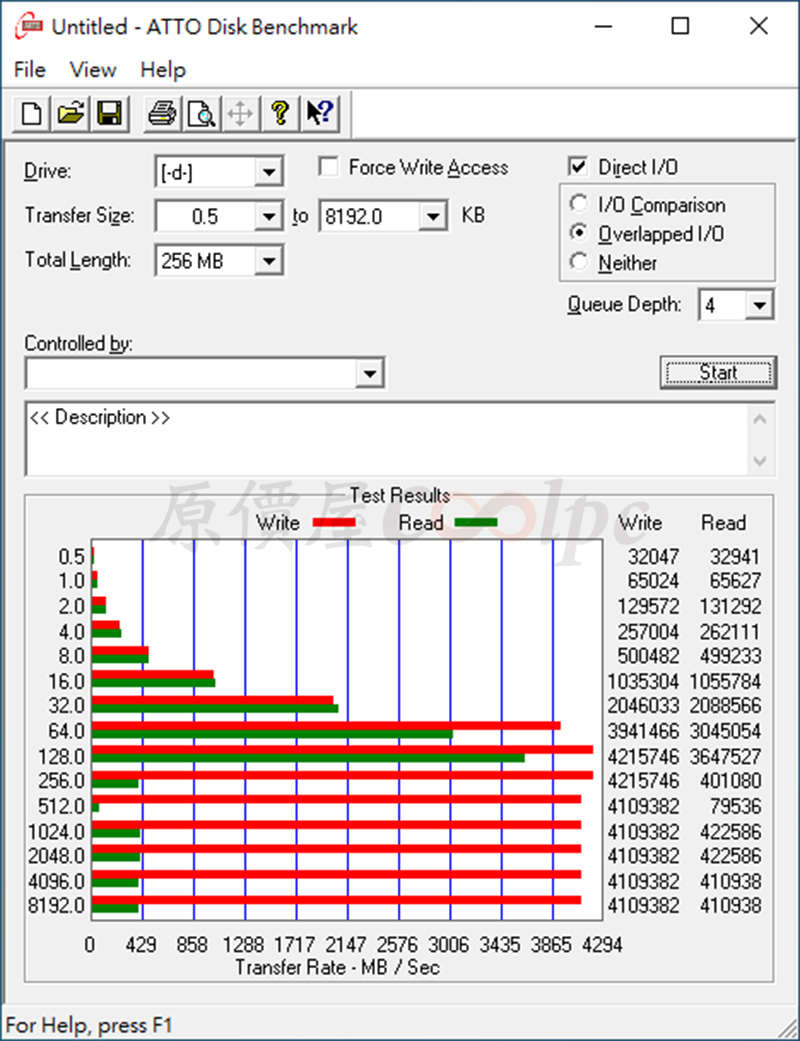Click the ATTO application icon in title bar
The height and width of the screenshot is (1041, 800).
pyautogui.click(x=29, y=27)
